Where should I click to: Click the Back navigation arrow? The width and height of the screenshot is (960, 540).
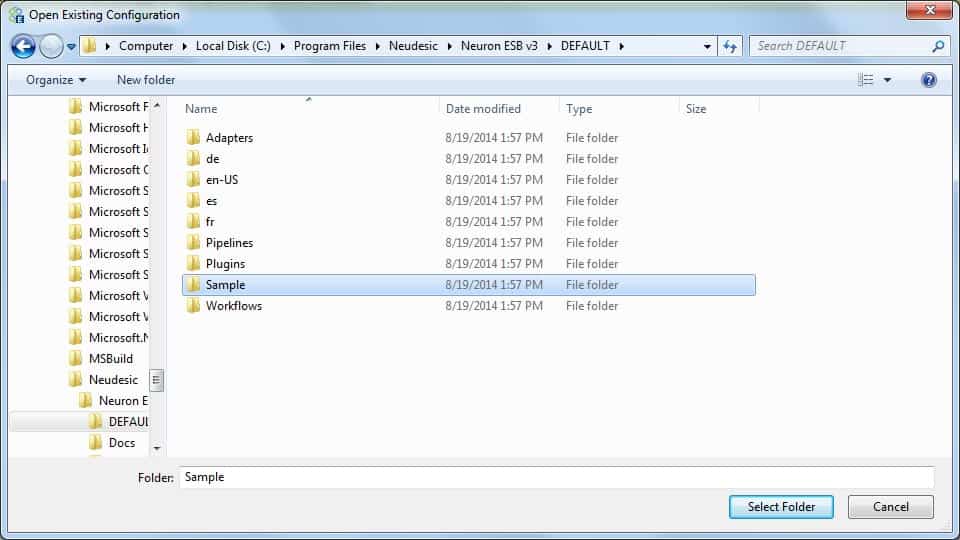(23, 47)
